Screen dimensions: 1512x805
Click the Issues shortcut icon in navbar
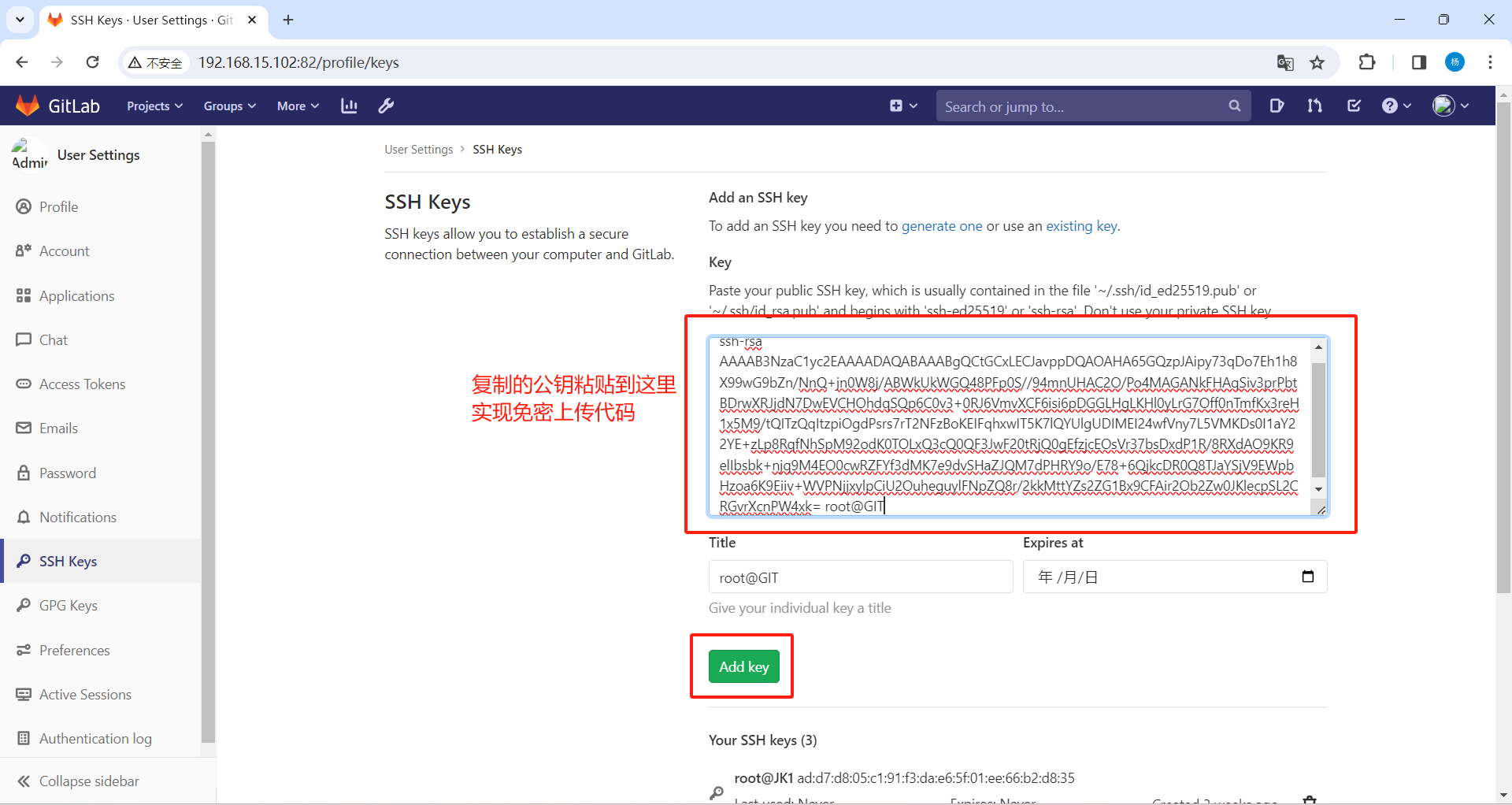1277,106
